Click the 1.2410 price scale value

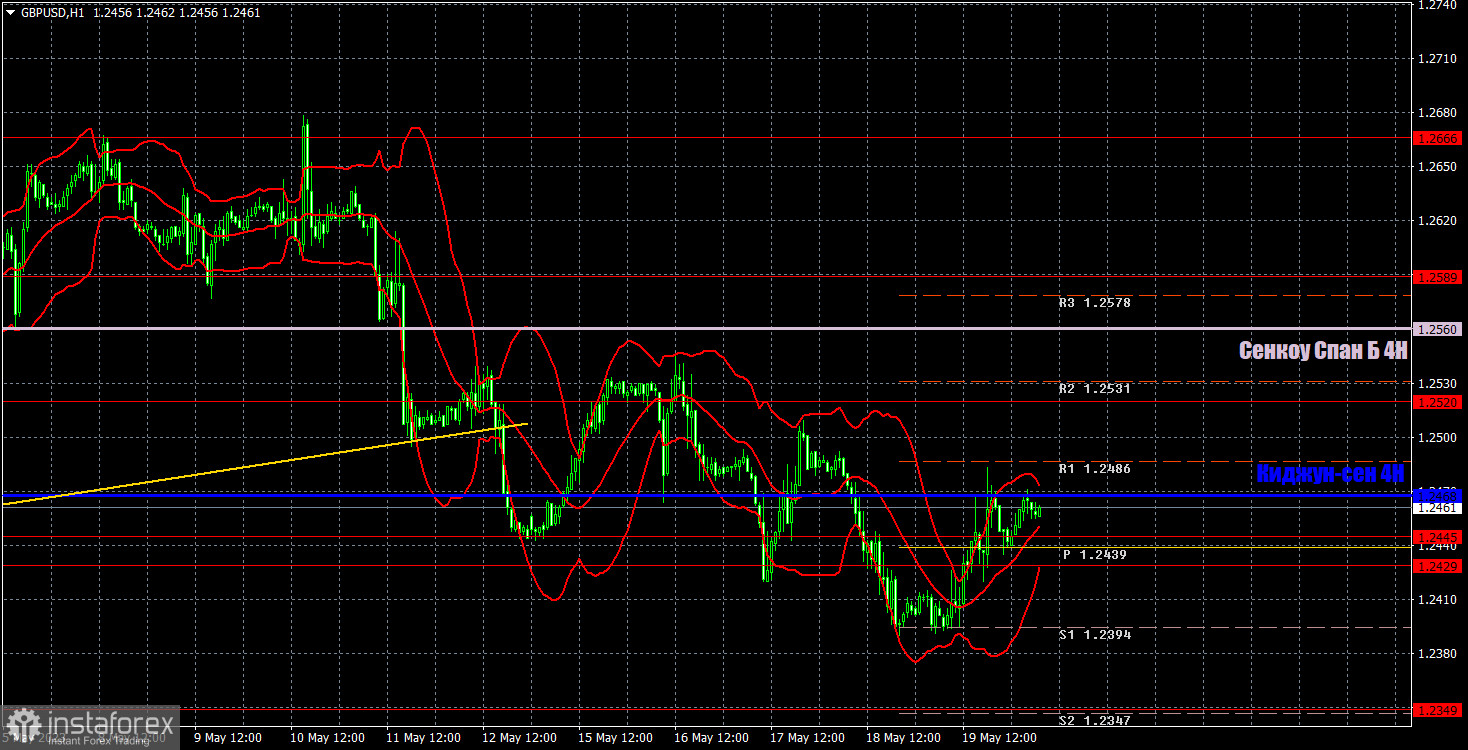click(x=1438, y=599)
